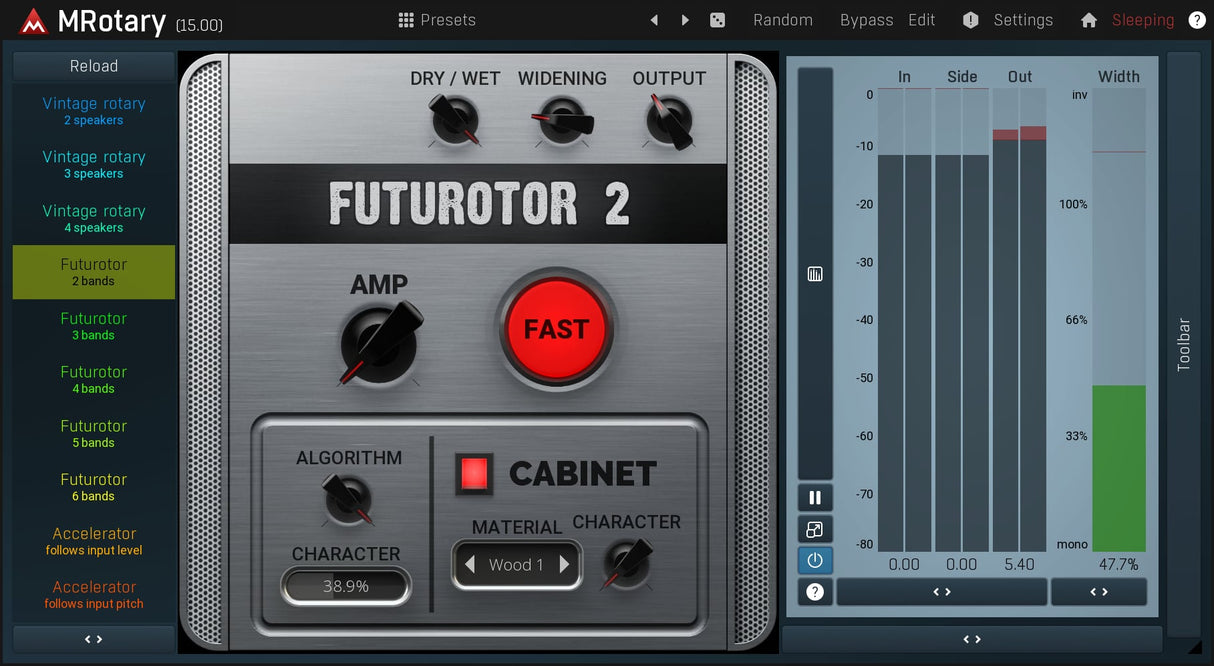Click the DRY / WET knob

(455, 121)
